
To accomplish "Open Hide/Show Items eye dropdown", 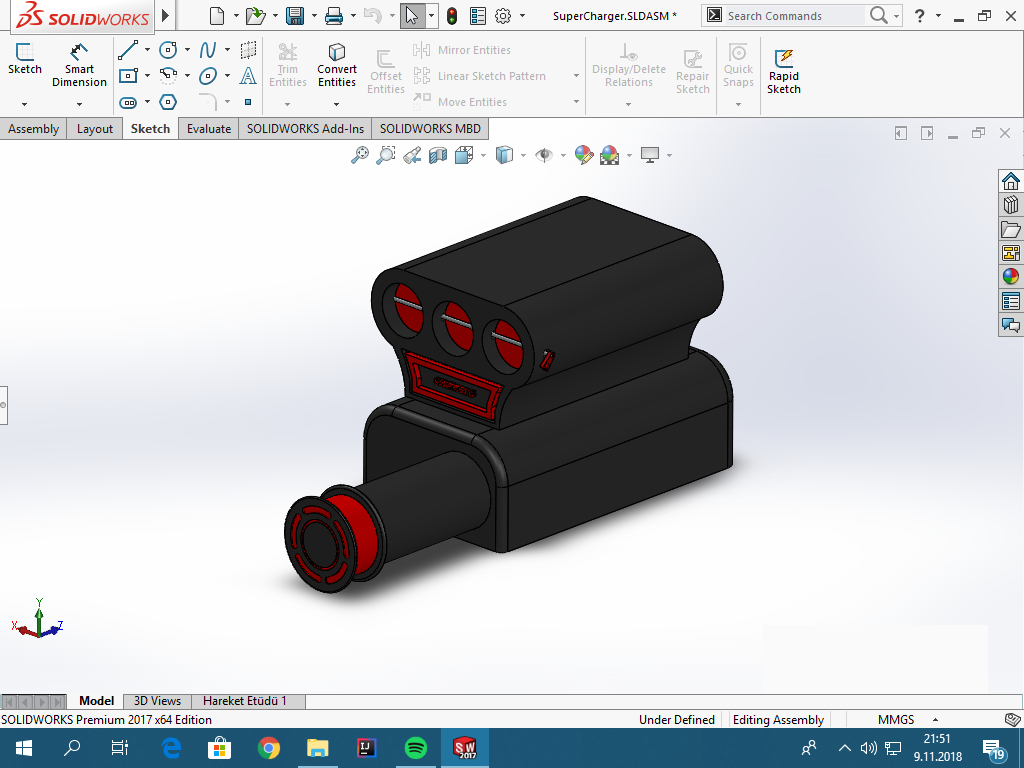I will [x=563, y=155].
